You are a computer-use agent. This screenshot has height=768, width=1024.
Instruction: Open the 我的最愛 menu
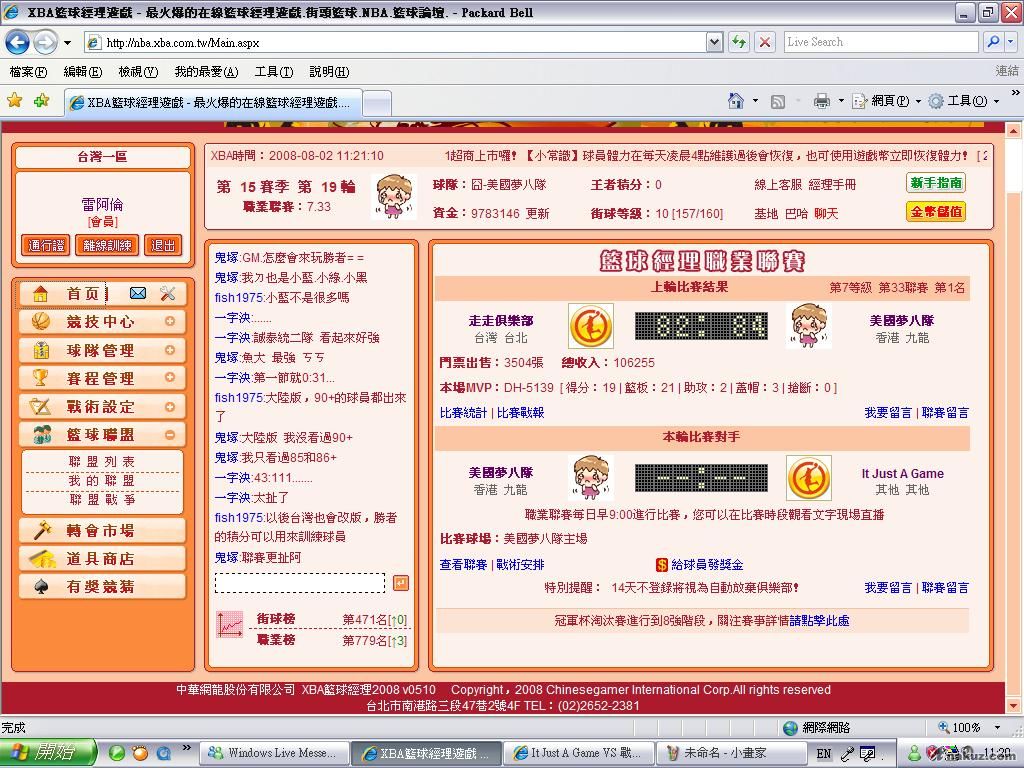(206, 72)
